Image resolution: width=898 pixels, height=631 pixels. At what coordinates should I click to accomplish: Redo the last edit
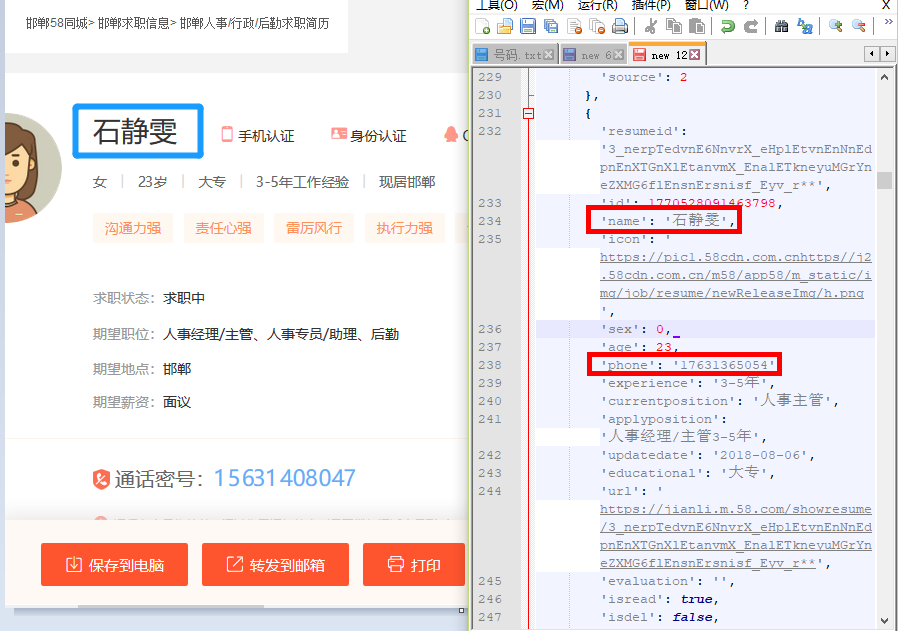pos(751,26)
